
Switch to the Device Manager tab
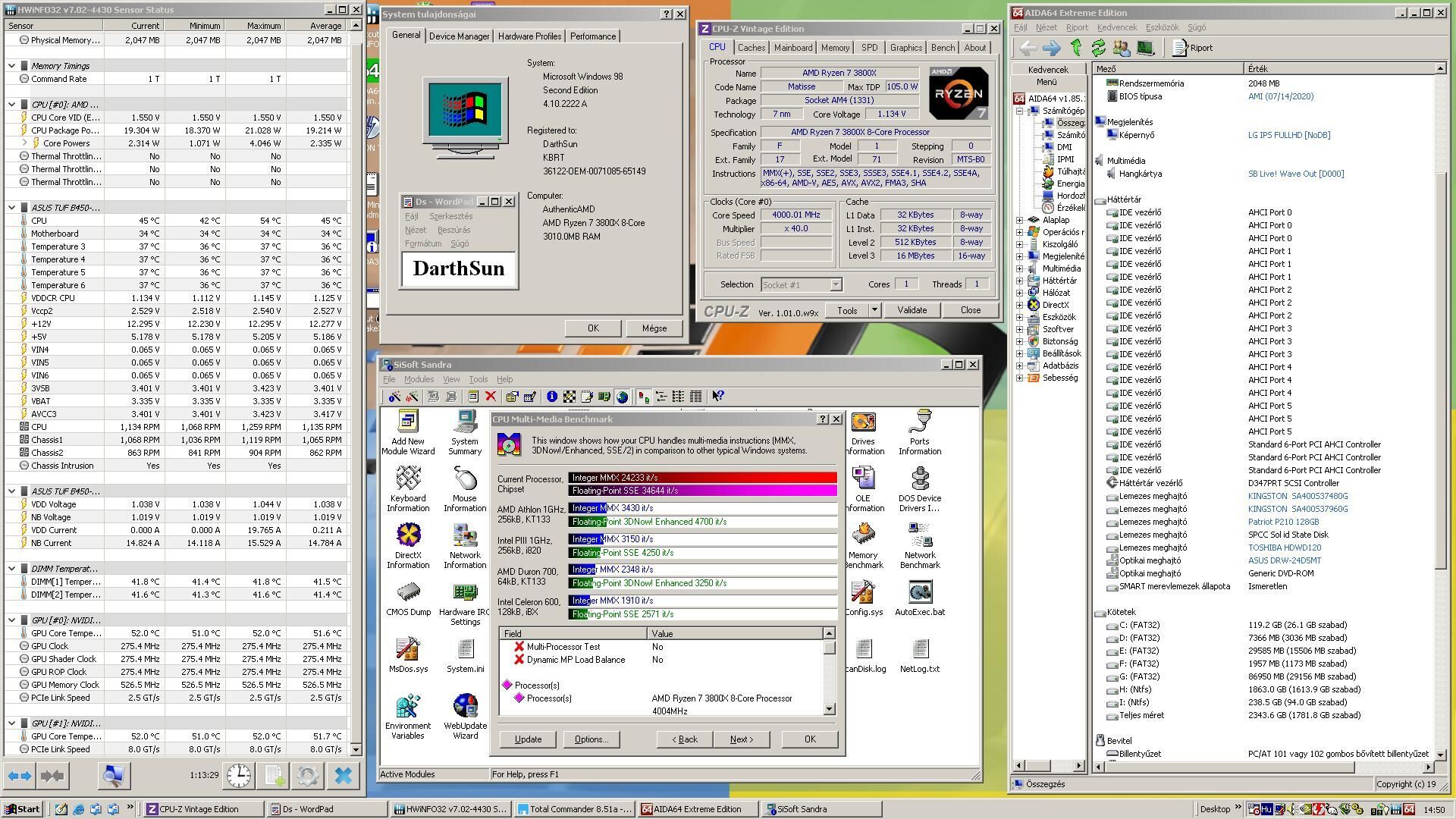coord(459,36)
